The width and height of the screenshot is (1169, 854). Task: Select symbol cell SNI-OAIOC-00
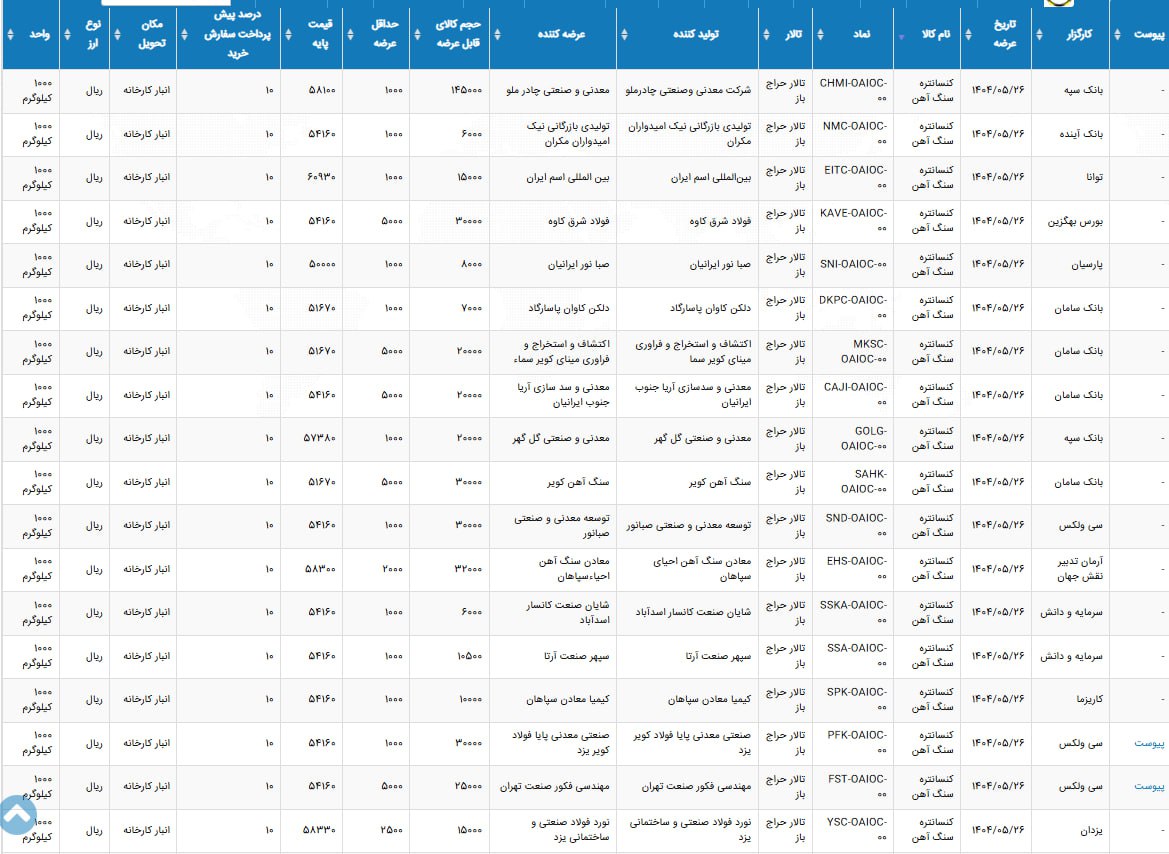tap(854, 264)
